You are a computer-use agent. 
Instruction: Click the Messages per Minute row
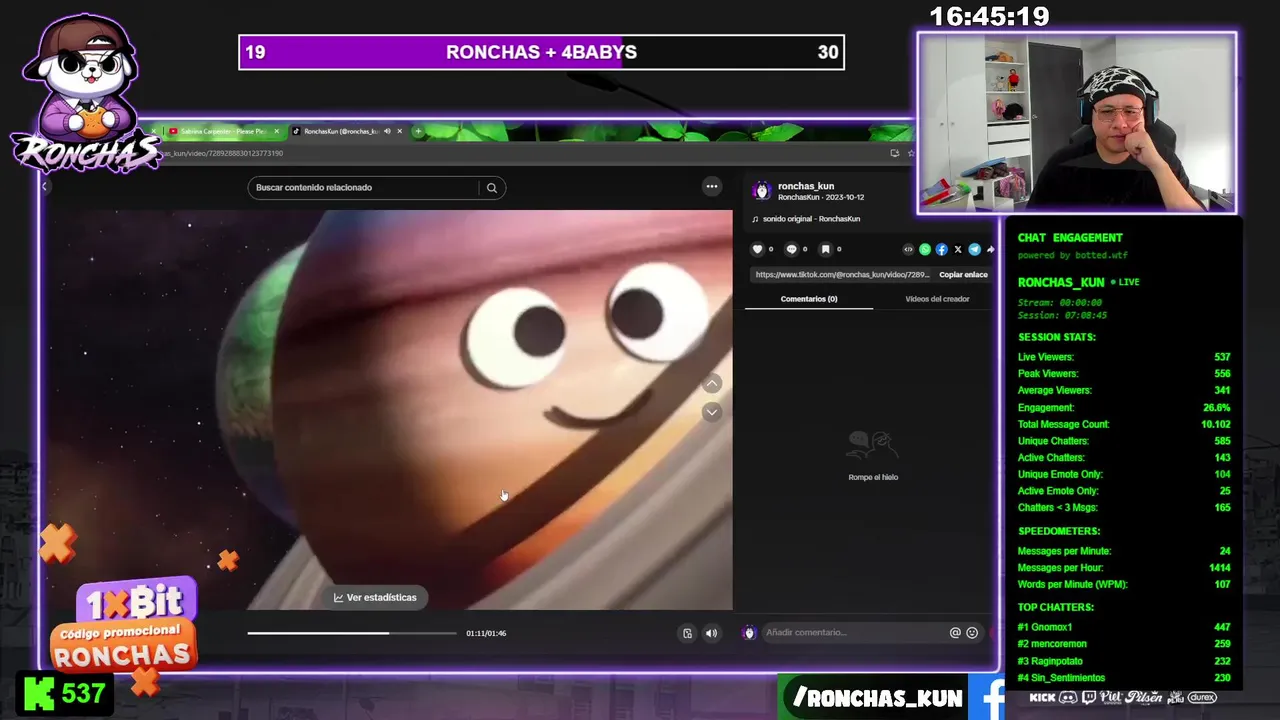point(1124,551)
